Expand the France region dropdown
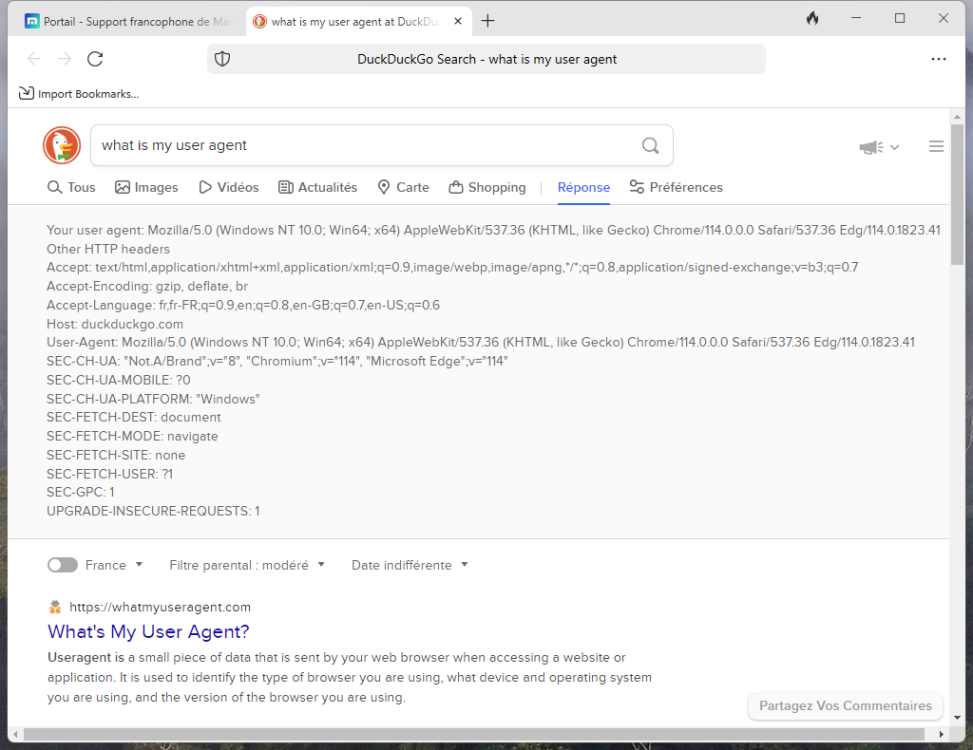The height and width of the screenshot is (750, 973). tap(114, 565)
